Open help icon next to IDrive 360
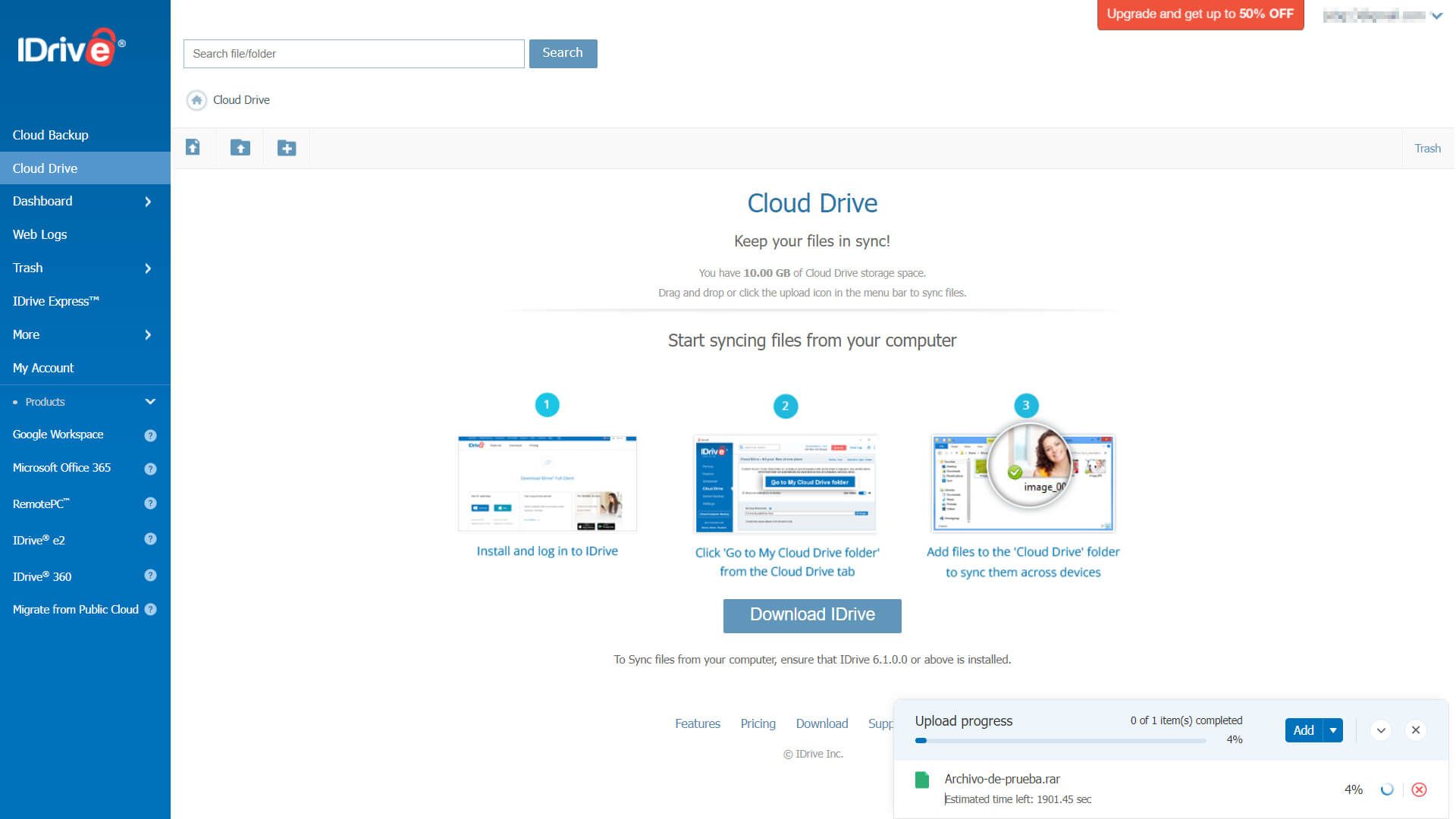The image size is (1456, 819). [150, 576]
